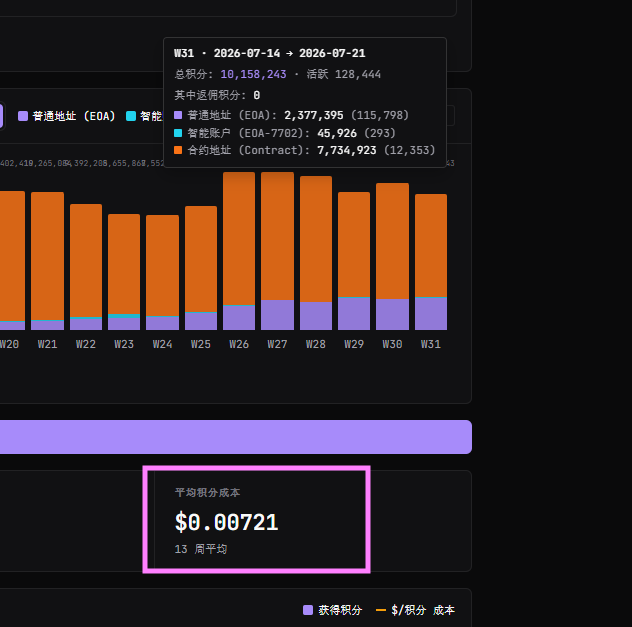
Task: Click the 平均积分成本 card label
Action: (x=208, y=492)
